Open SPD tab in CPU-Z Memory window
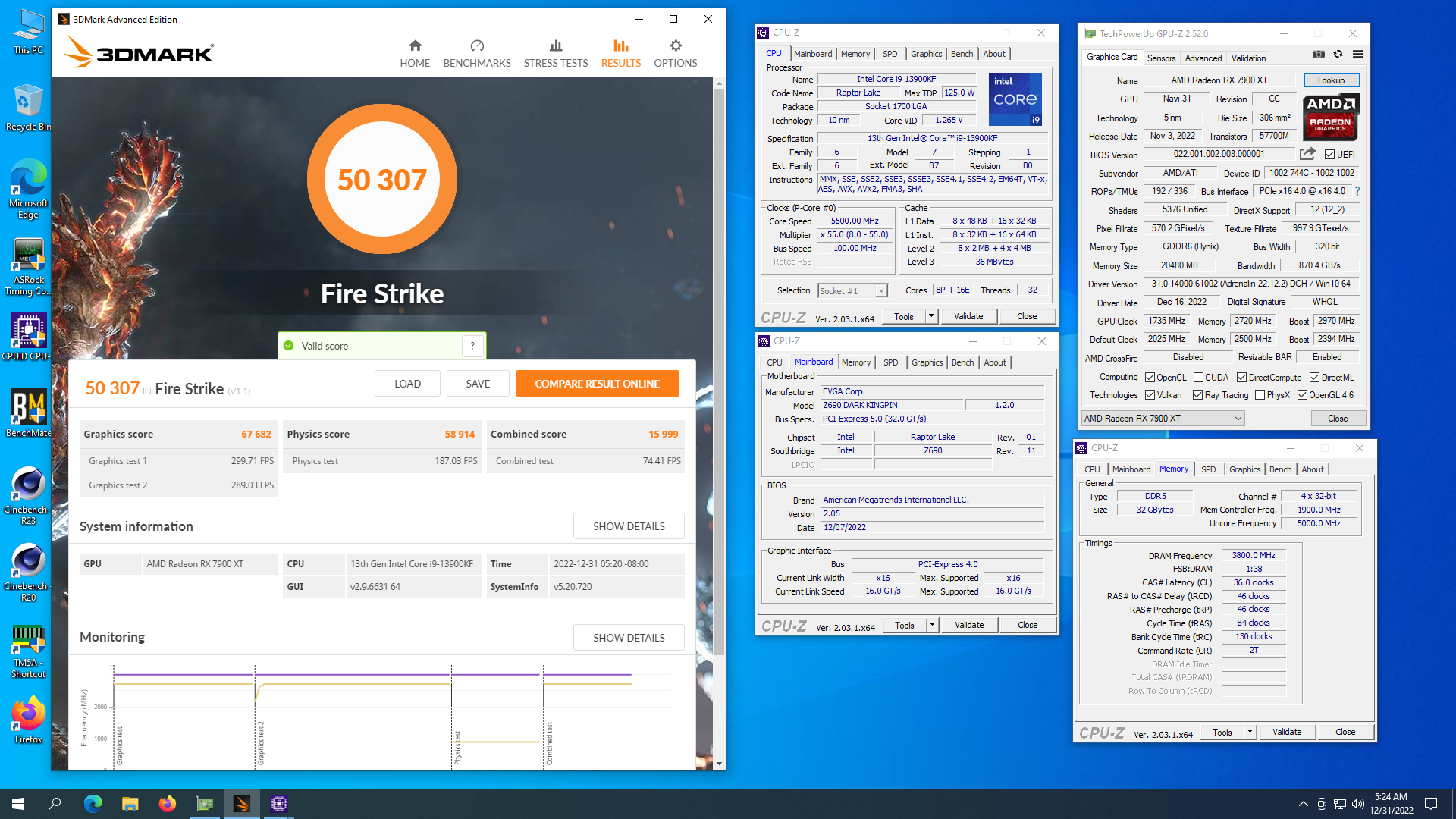The image size is (1456, 819). pyautogui.click(x=1209, y=469)
